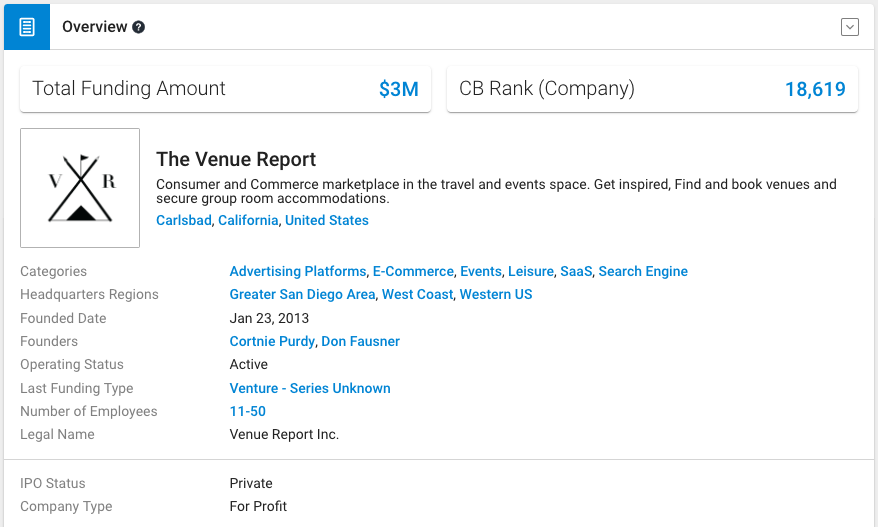Click the Active operating status value
The image size is (878, 527).
pyautogui.click(x=249, y=364)
